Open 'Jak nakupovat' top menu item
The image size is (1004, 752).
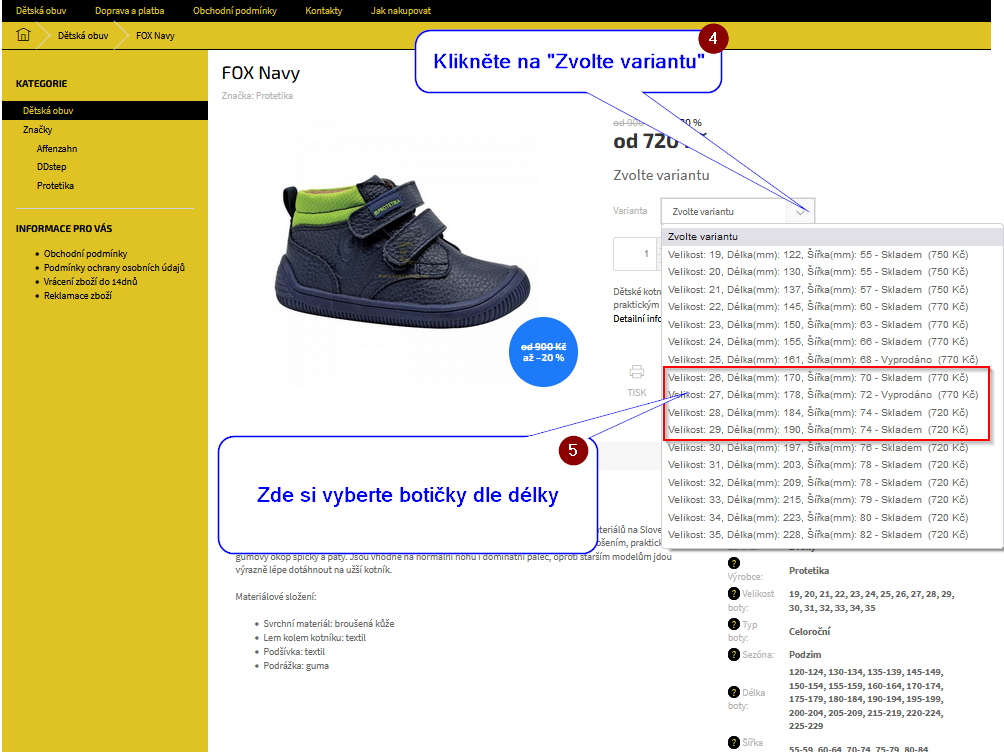coord(401,11)
